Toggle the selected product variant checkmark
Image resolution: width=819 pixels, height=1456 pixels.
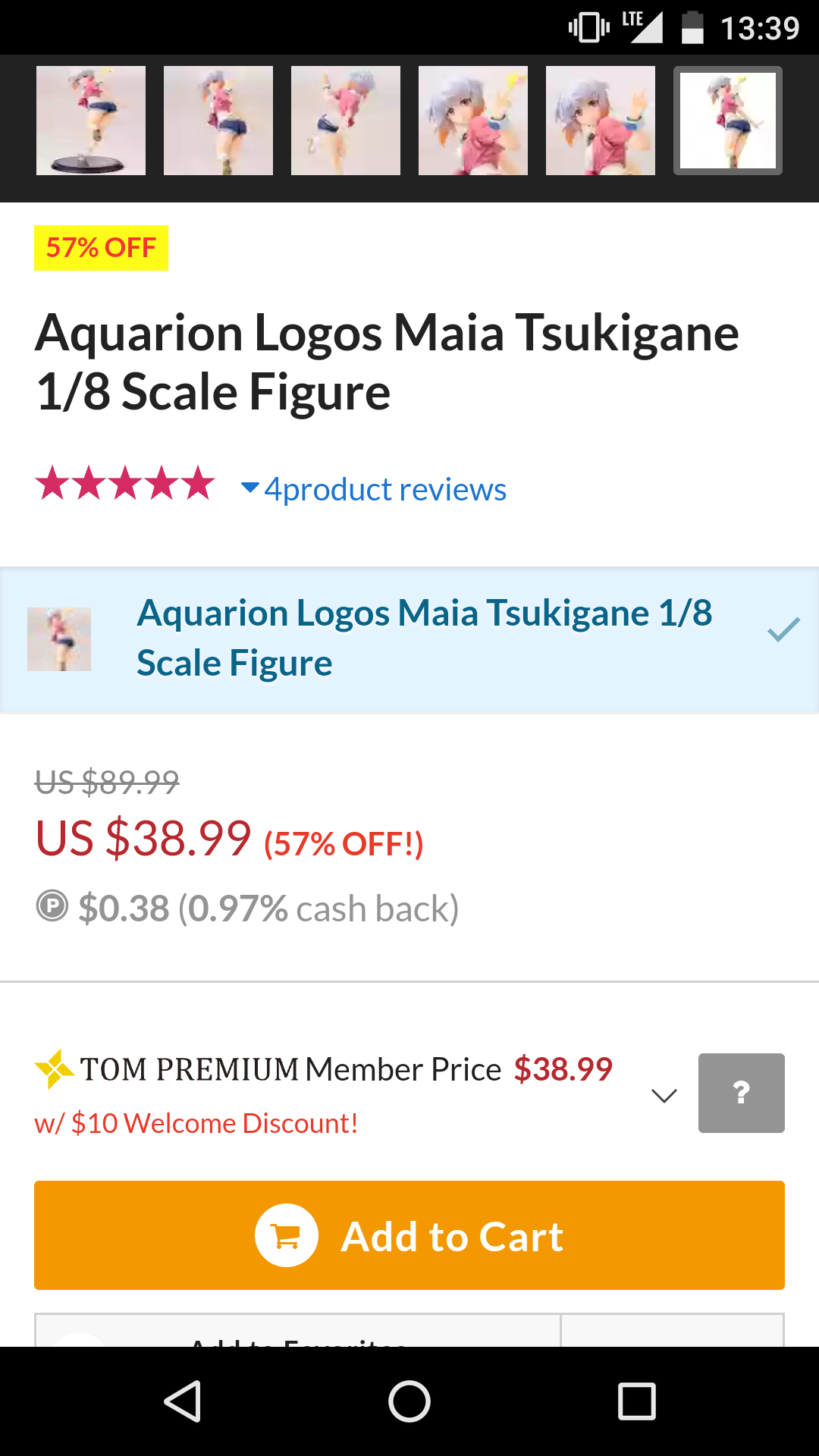pos(783,629)
